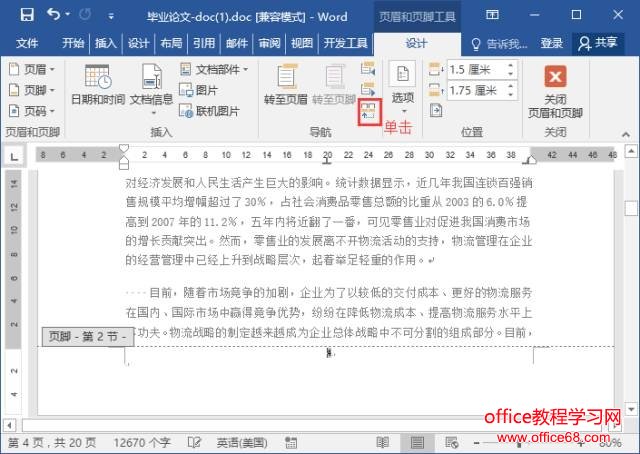Viewport: 640px width, 454px height.
Task: Click the first line indent marker
Action: click(124, 147)
